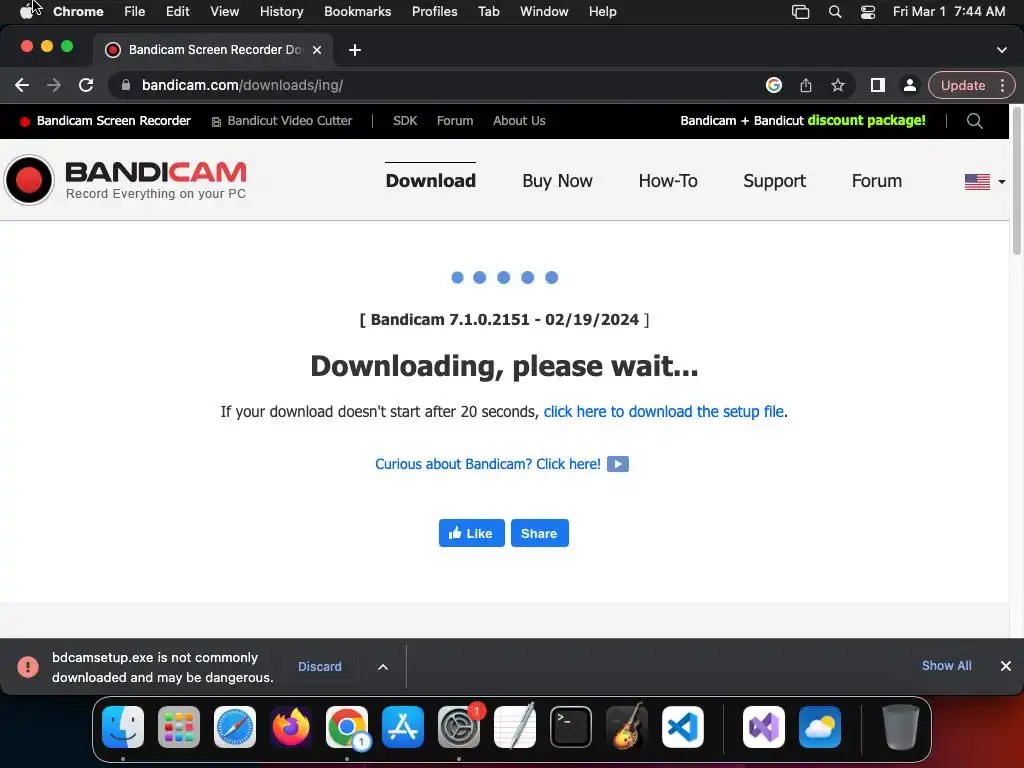Open Visual Studio Code from Dock
The height and width of the screenshot is (768, 1024).
click(x=682, y=727)
